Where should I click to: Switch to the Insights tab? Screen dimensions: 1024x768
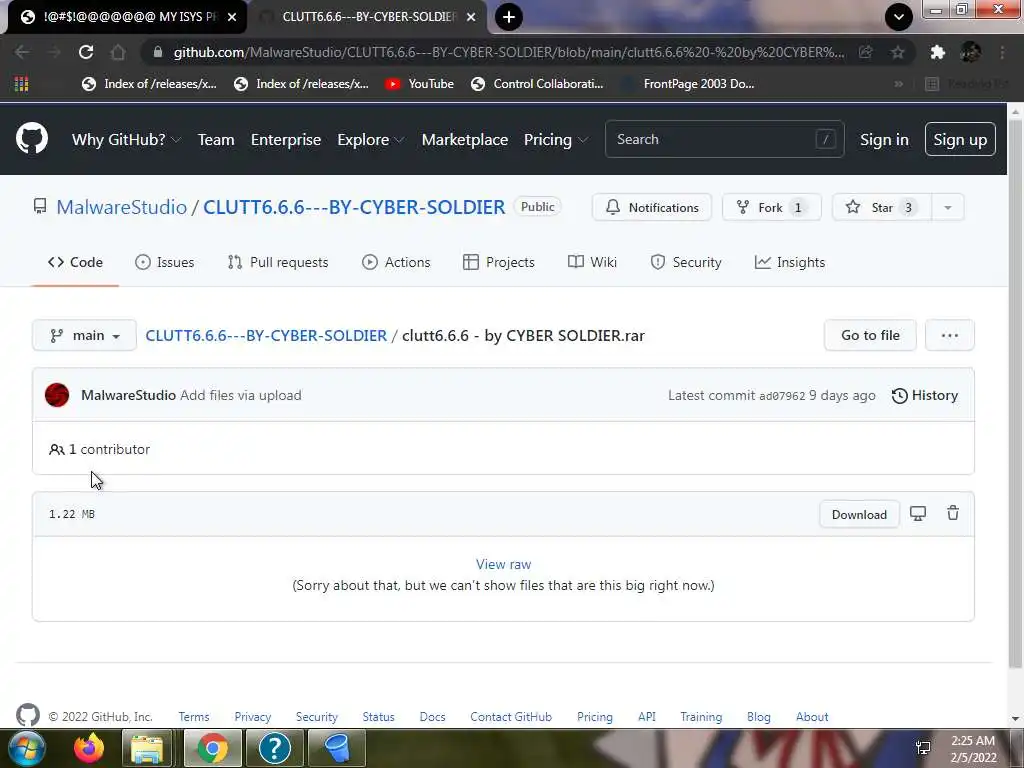(790, 262)
